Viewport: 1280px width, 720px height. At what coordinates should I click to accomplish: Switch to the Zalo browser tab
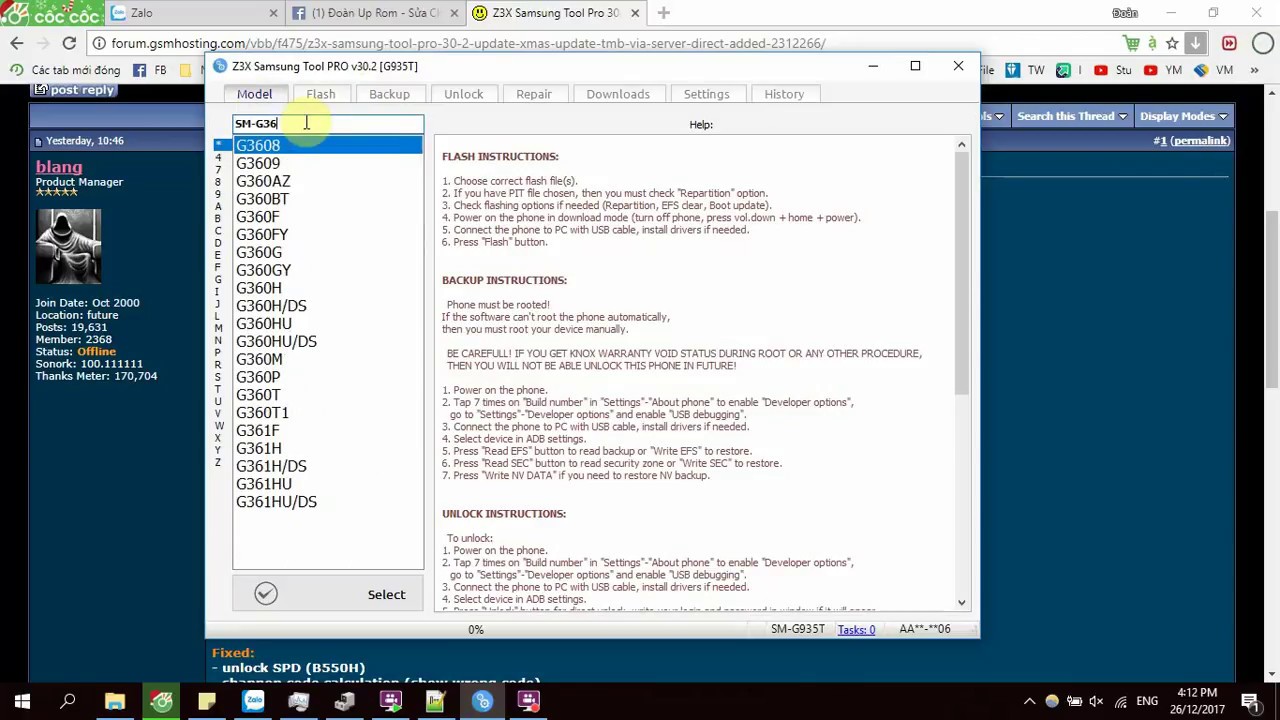[x=195, y=13]
